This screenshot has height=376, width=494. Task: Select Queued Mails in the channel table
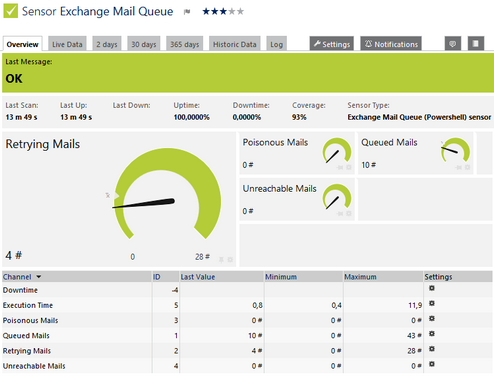[26, 335]
